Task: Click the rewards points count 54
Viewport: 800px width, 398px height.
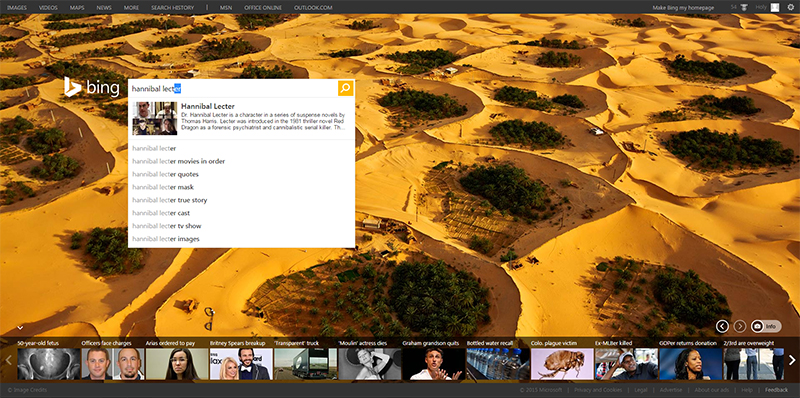Action: point(734,7)
